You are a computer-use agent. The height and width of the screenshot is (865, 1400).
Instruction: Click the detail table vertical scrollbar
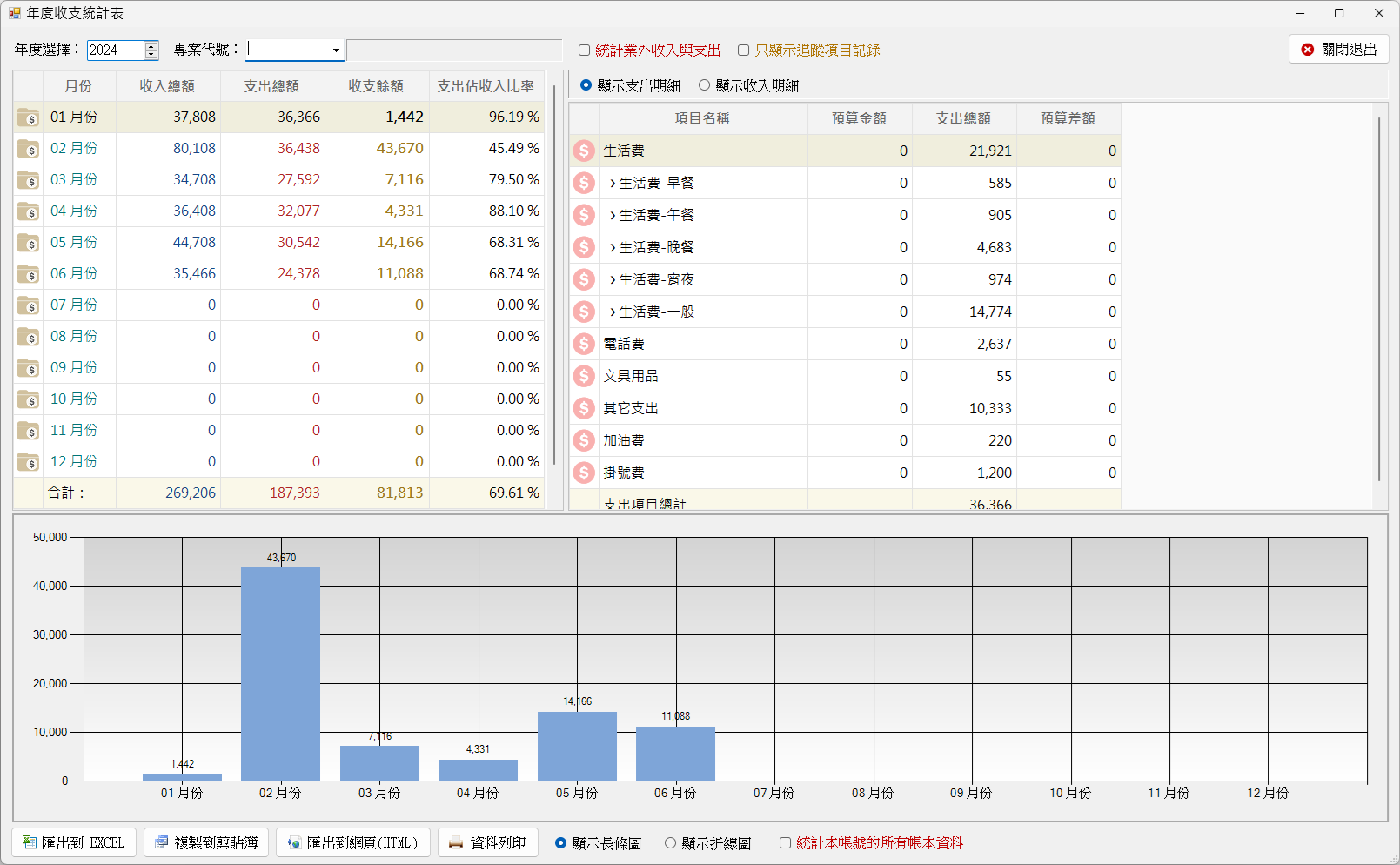(1380, 299)
